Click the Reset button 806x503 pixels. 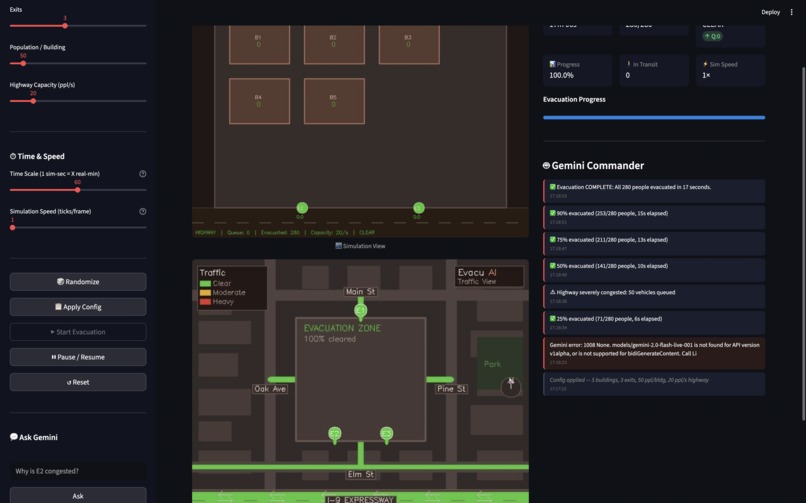point(78,382)
